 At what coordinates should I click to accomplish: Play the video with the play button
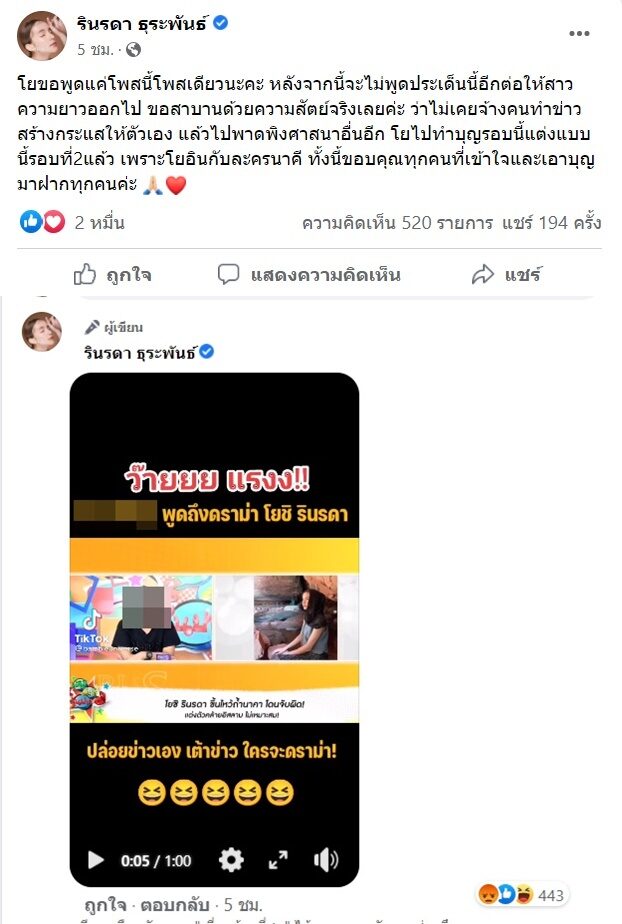pyautogui.click(x=95, y=860)
